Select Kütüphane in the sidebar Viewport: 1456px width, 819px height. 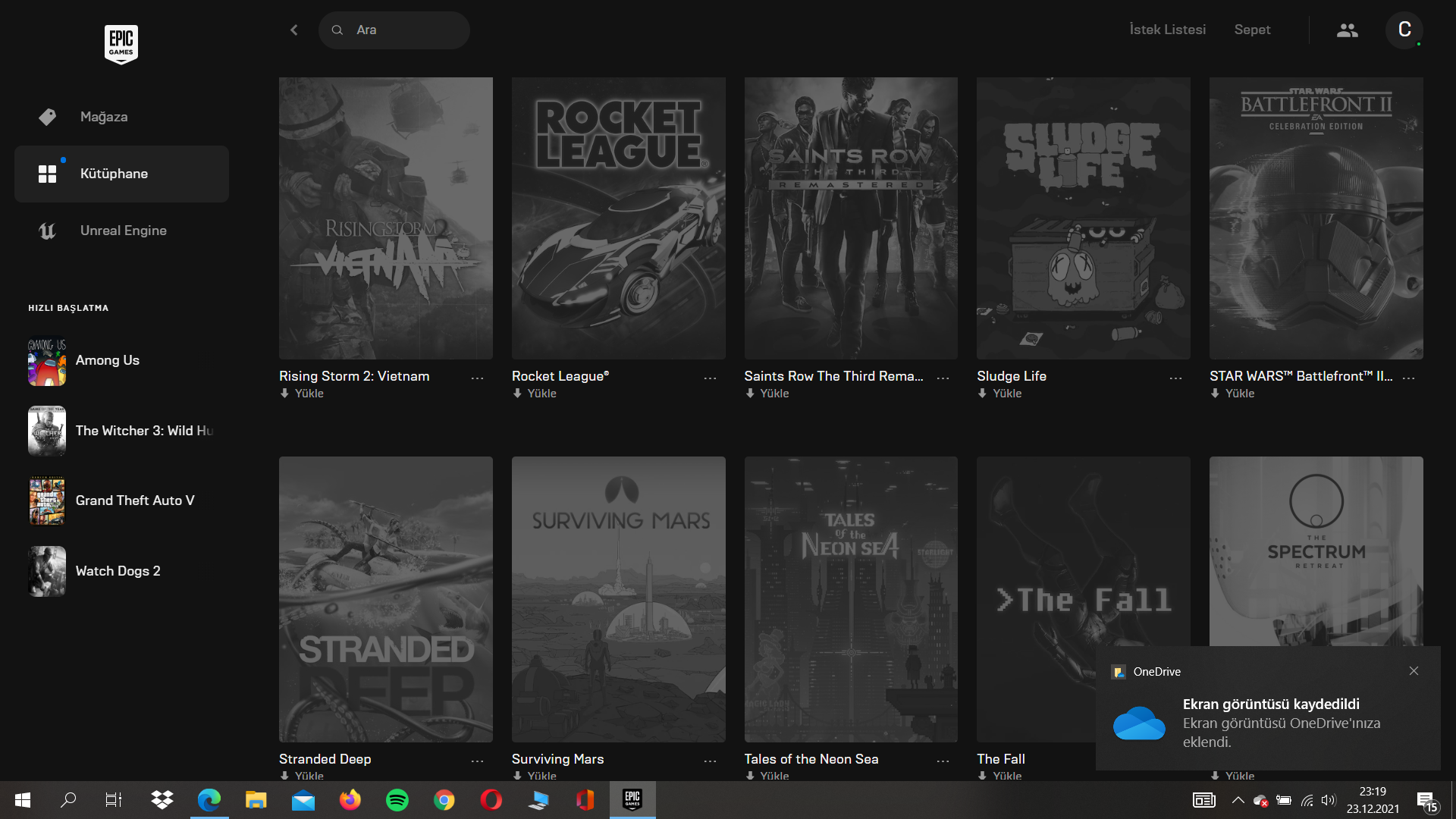tap(114, 174)
